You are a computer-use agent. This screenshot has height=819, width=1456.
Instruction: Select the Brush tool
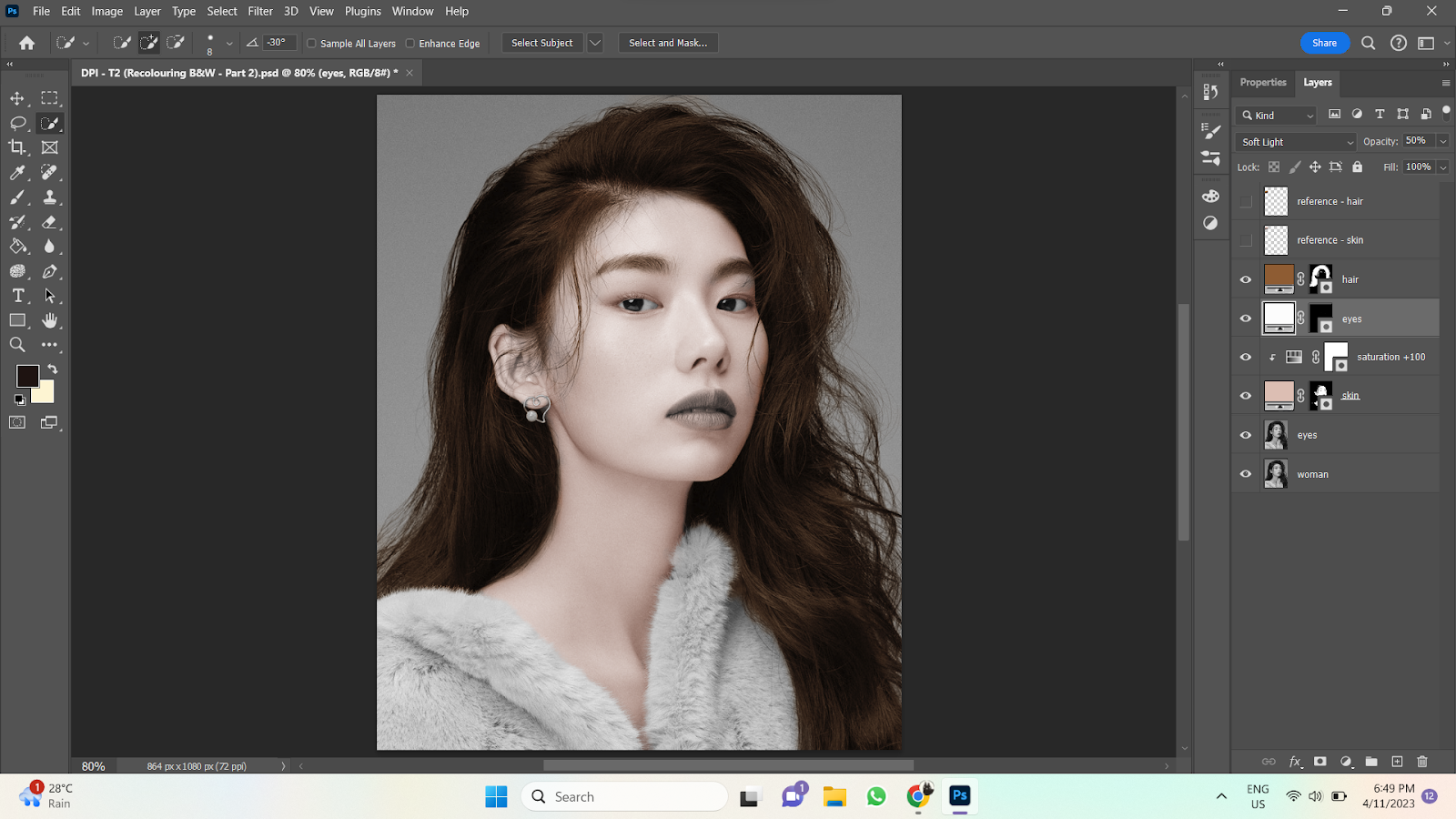tap(17, 197)
